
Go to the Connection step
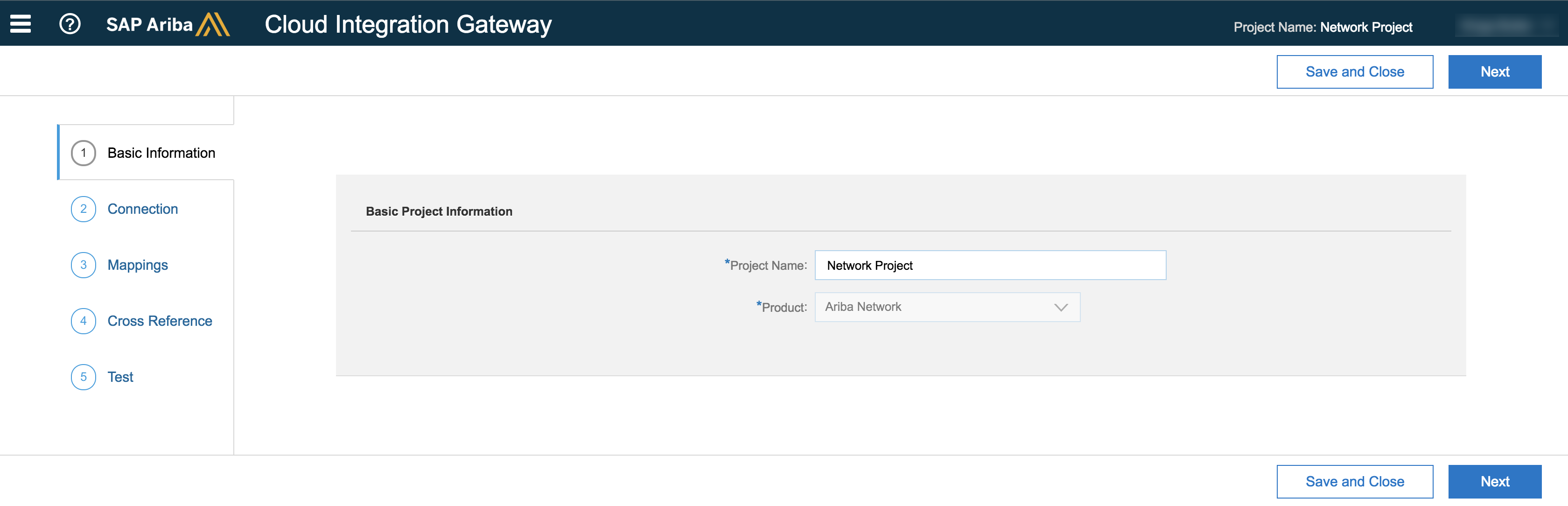pyautogui.click(x=142, y=209)
